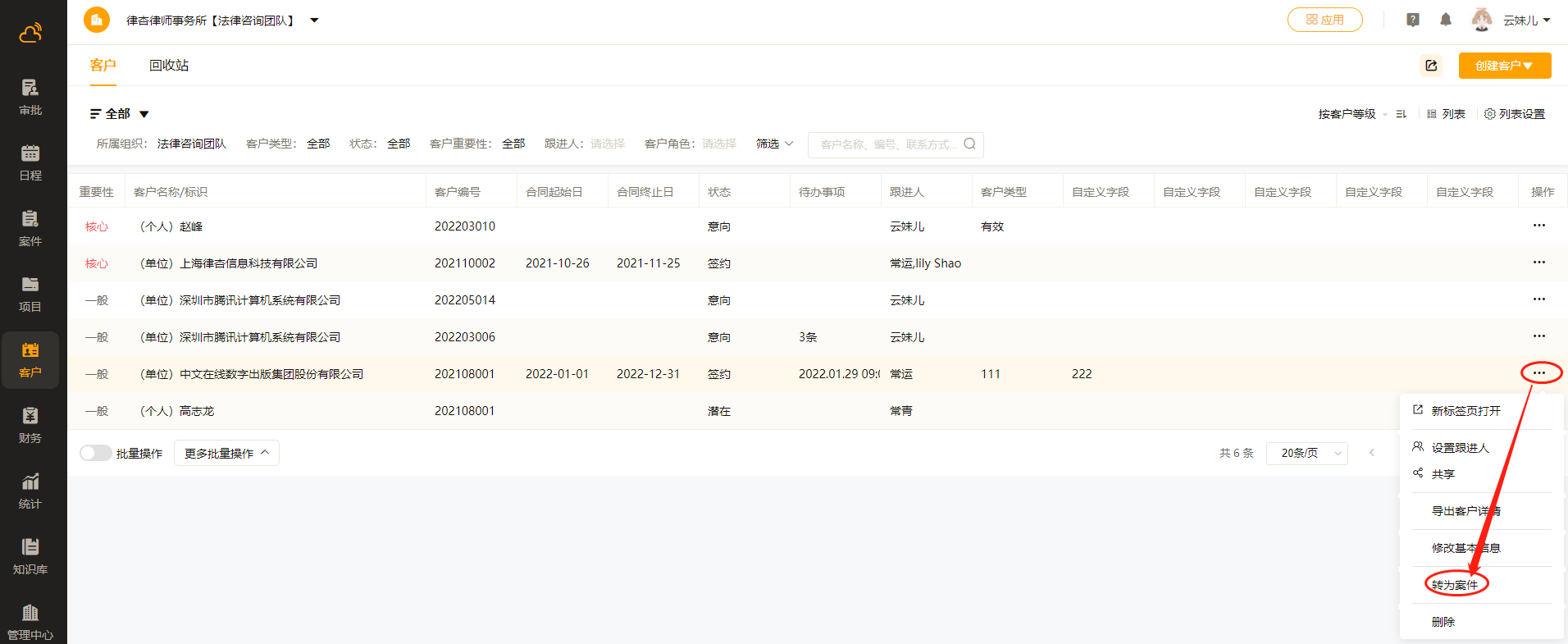Toggle the 批量操作 switch

tap(95, 453)
